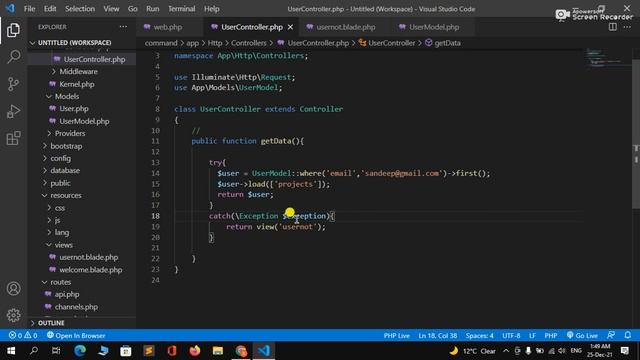This screenshot has height=360, width=640.
Task: Expand the database folder
Action: pyautogui.click(x=65, y=170)
